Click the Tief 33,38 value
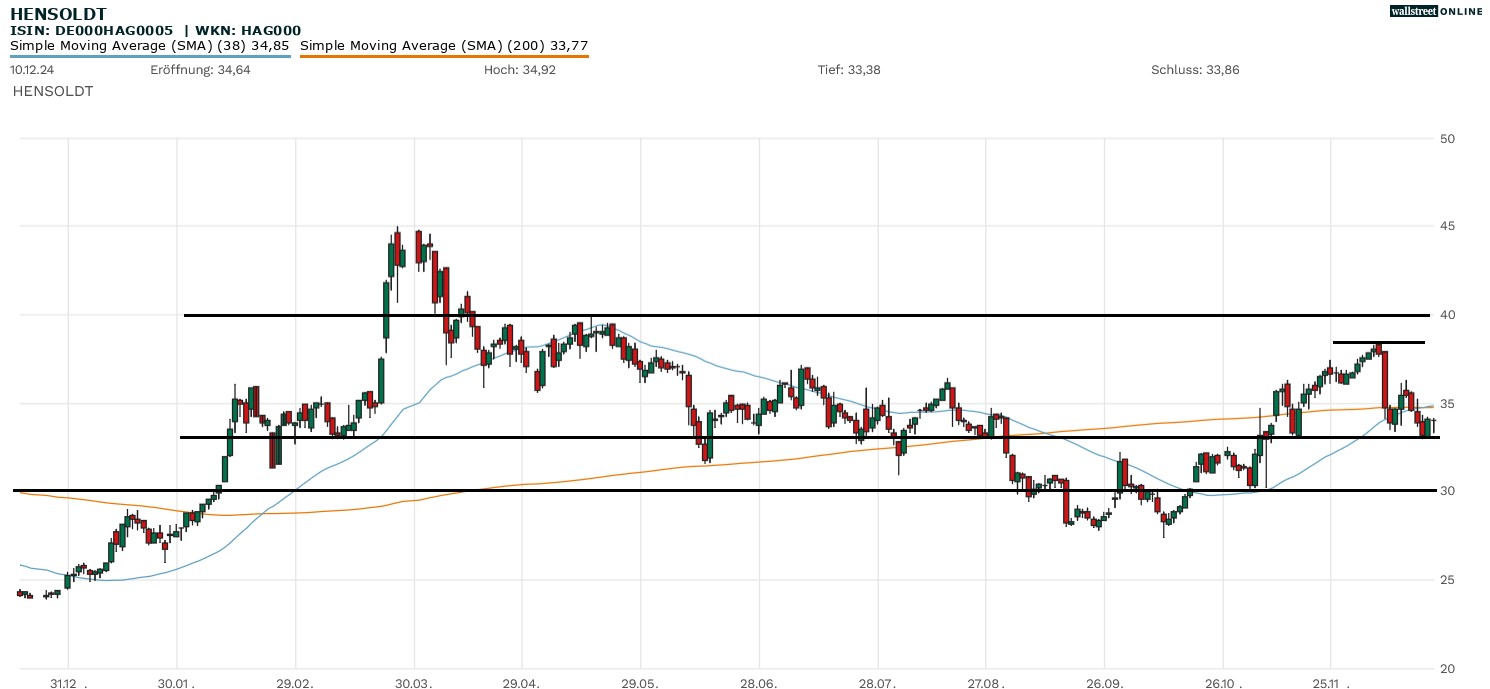 [849, 70]
